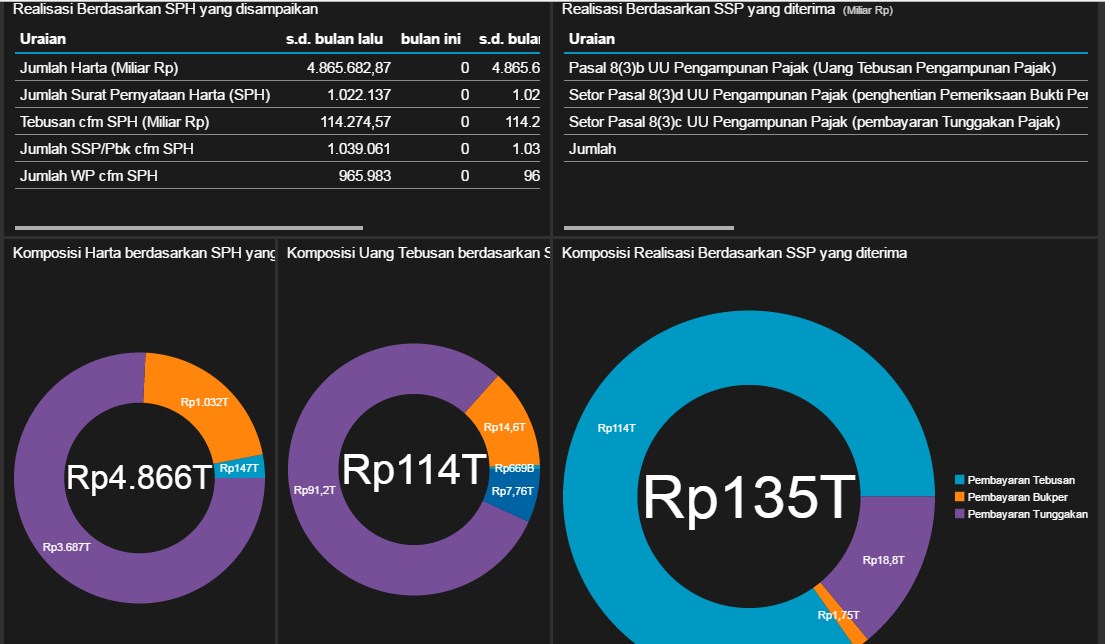
Task: Select the 'Jumlah Harta (Miliar Rp)' row label
Action: [x=99, y=68]
